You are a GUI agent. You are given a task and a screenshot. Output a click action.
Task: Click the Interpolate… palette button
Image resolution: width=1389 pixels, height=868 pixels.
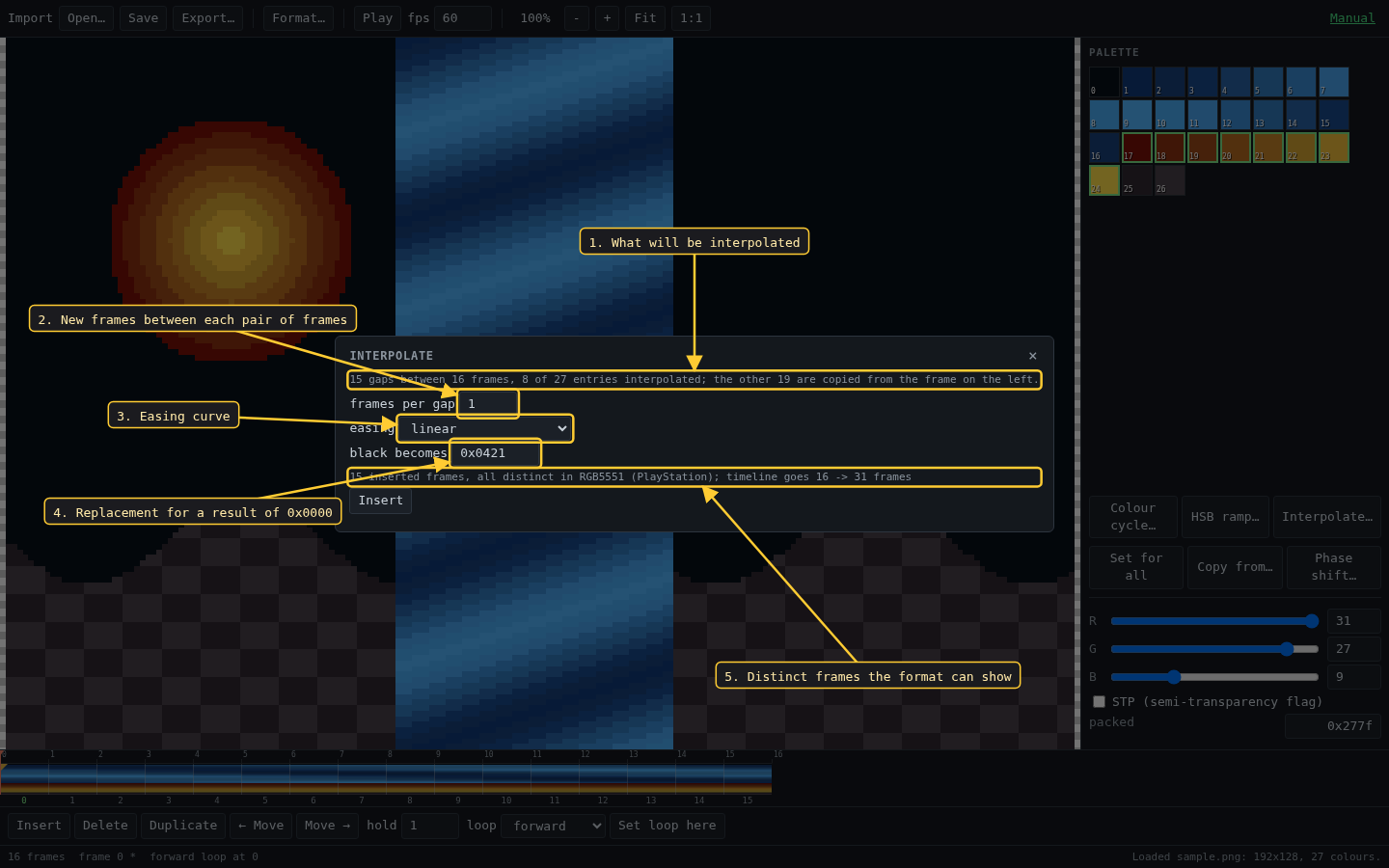click(1327, 517)
